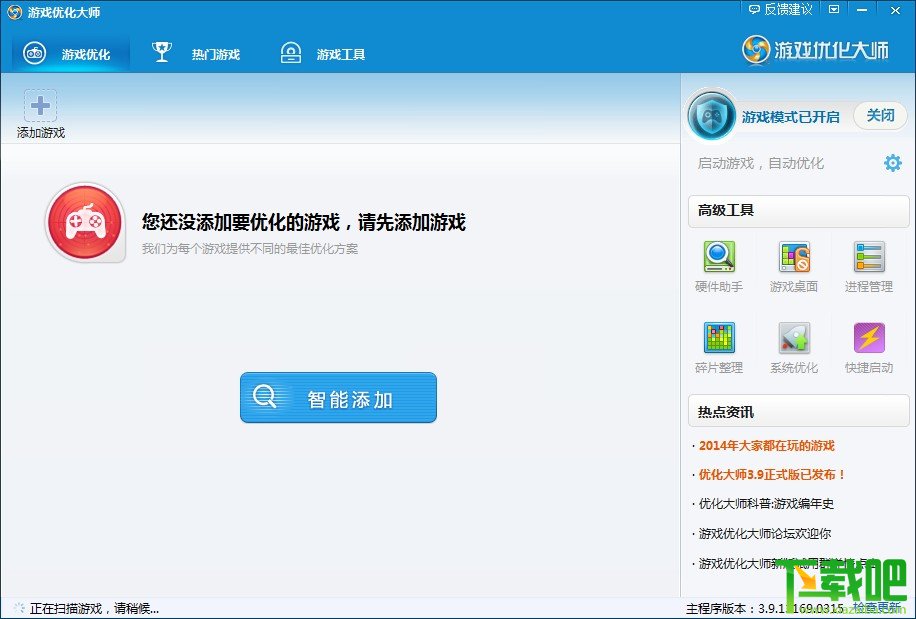This screenshot has height=619, width=916.
Task: Open the 进程管理 process manager icon
Action: pyautogui.click(x=868, y=258)
